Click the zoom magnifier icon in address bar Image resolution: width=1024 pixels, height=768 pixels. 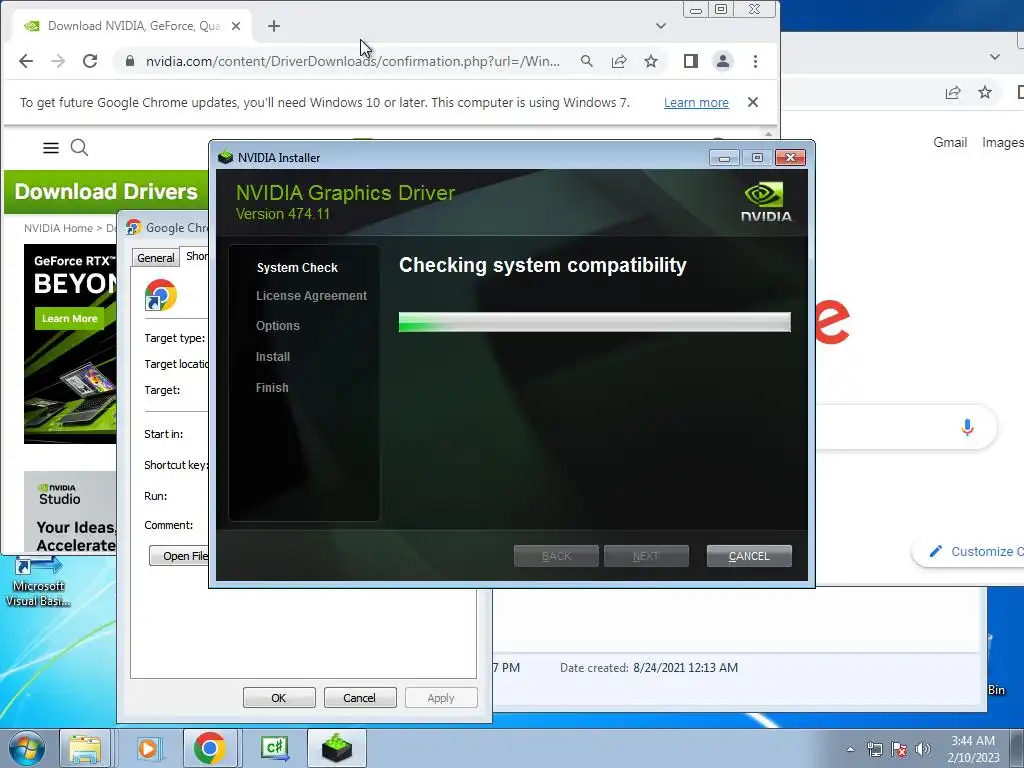[586, 61]
